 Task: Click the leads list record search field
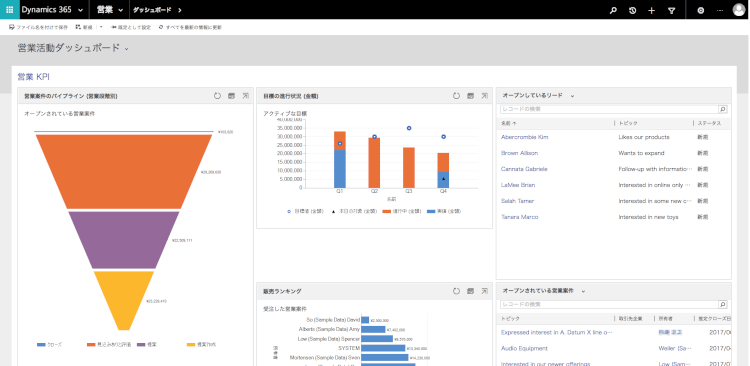coord(609,110)
